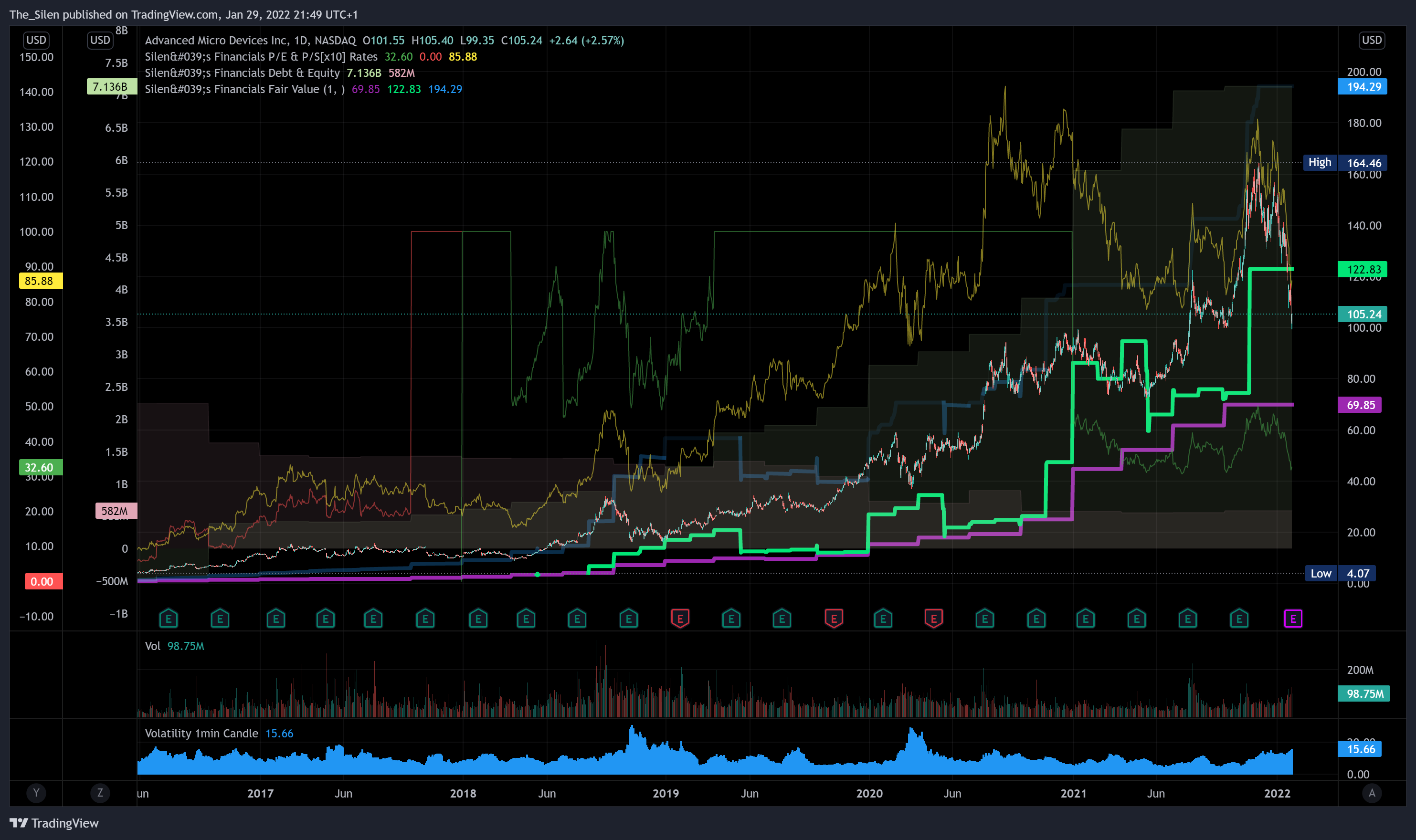Click the blue 15.66 volatility scale label
This screenshot has width=1416, height=840.
pos(1359,749)
